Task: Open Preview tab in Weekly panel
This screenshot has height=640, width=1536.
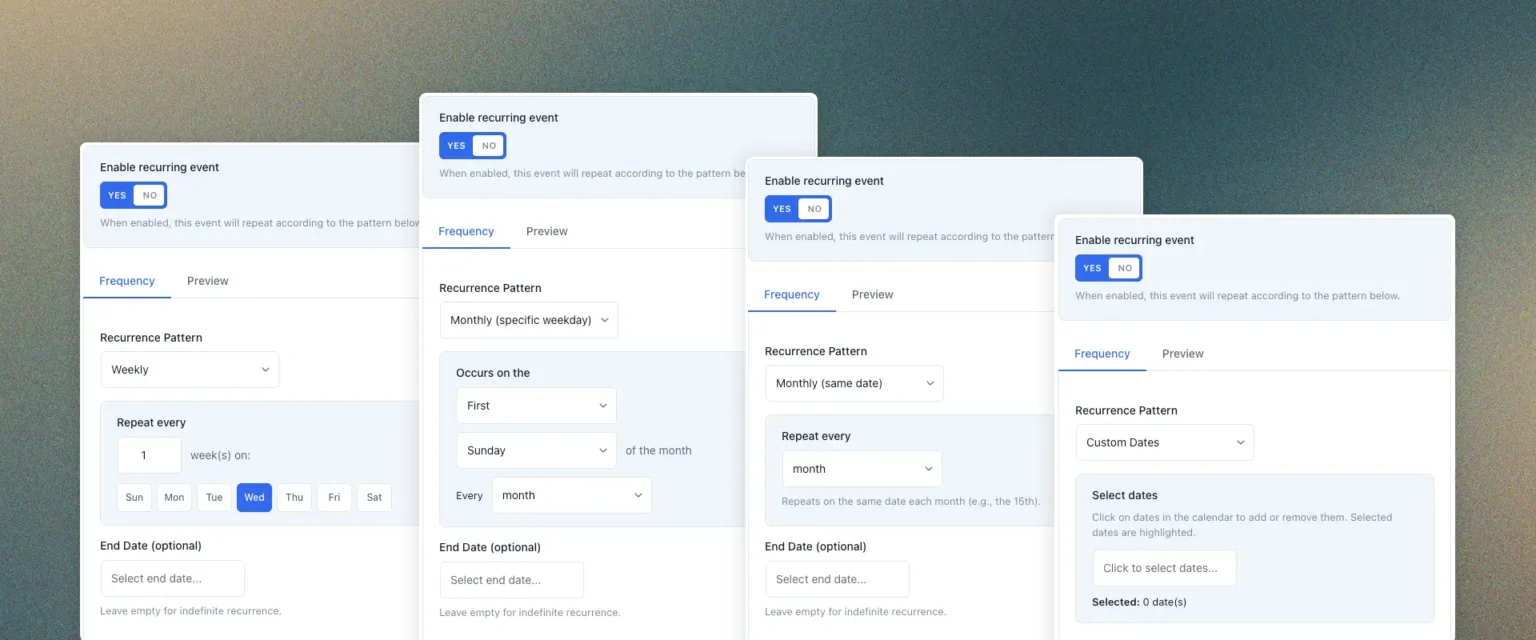Action: coord(208,281)
